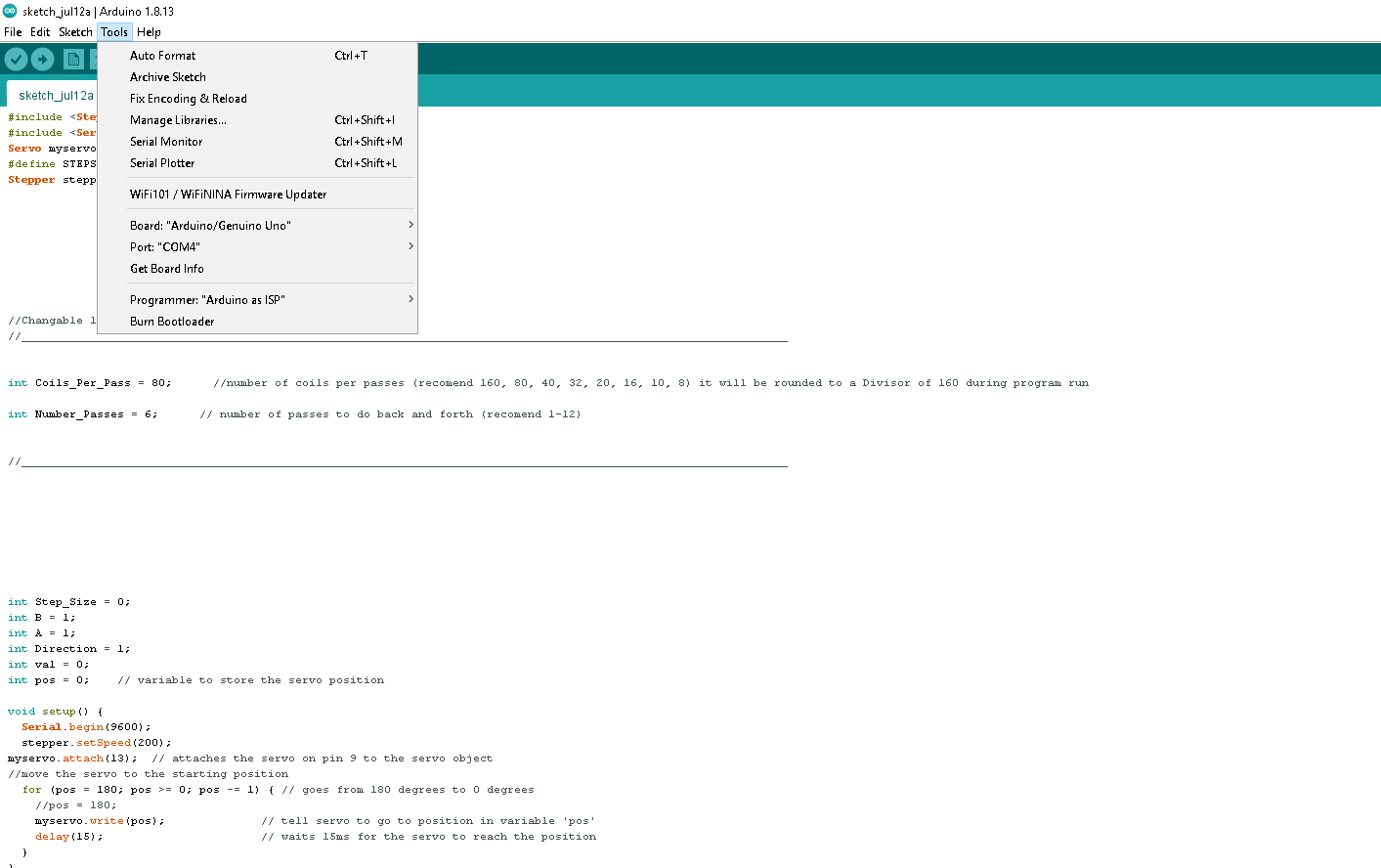The width and height of the screenshot is (1381, 868).
Task: Choose Archive Sketch
Action: (167, 76)
